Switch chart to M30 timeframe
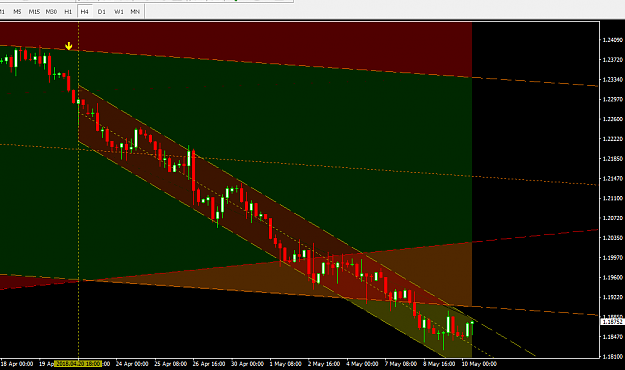 [51, 12]
